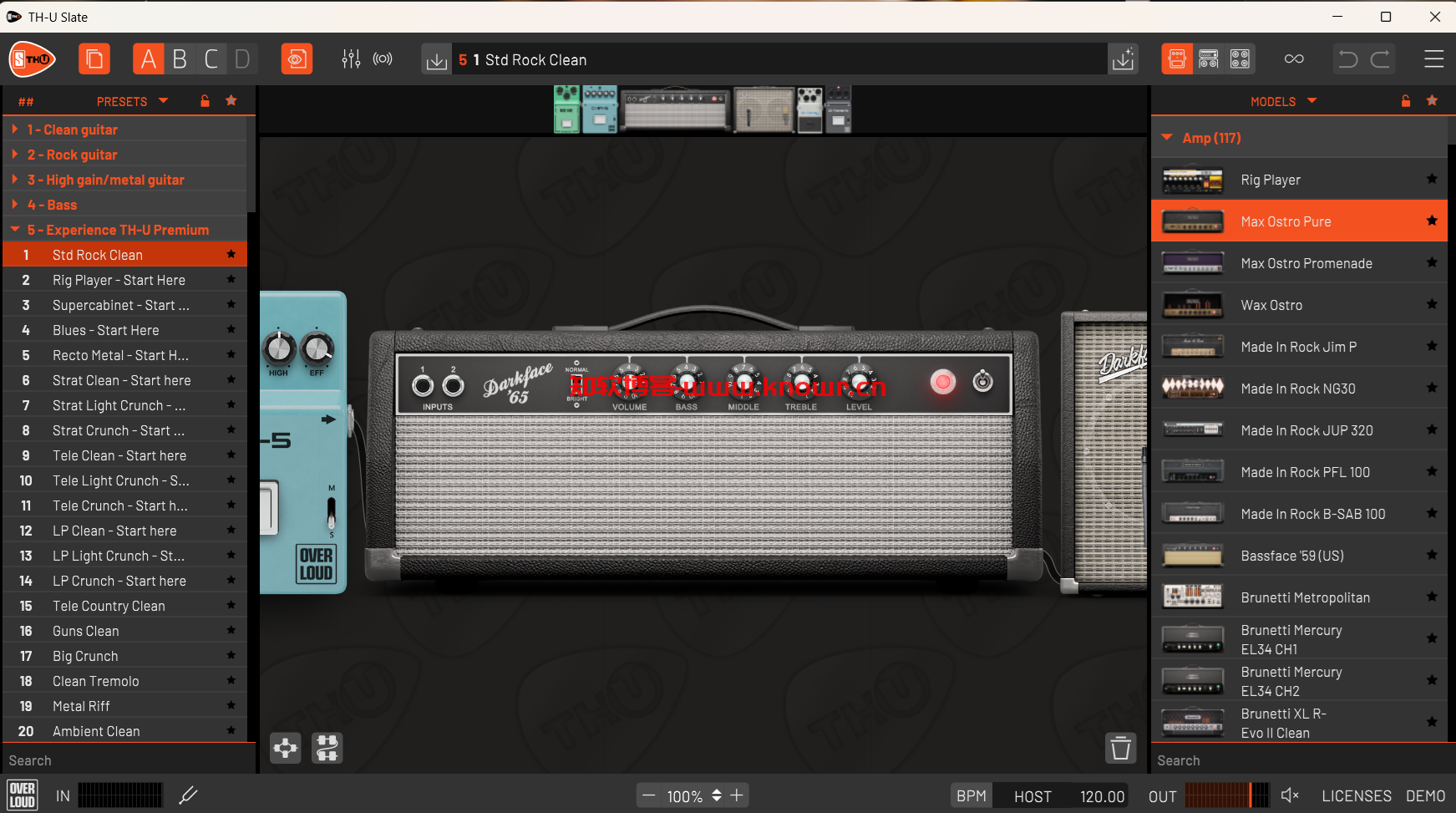Click the infinity loop icon

tap(1294, 58)
